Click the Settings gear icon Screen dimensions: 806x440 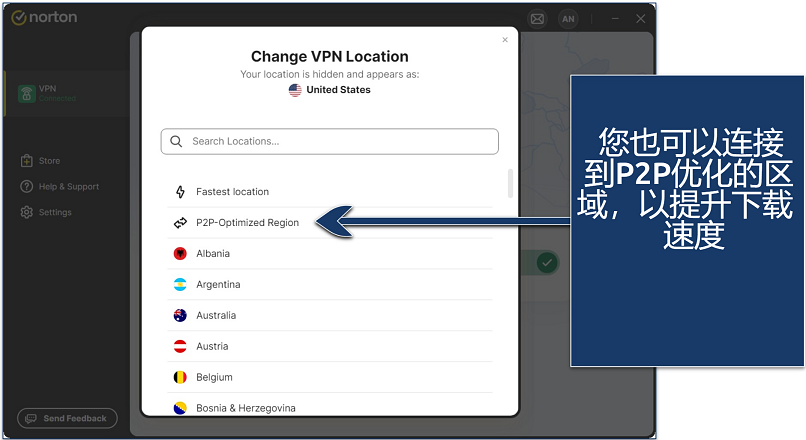[27, 212]
